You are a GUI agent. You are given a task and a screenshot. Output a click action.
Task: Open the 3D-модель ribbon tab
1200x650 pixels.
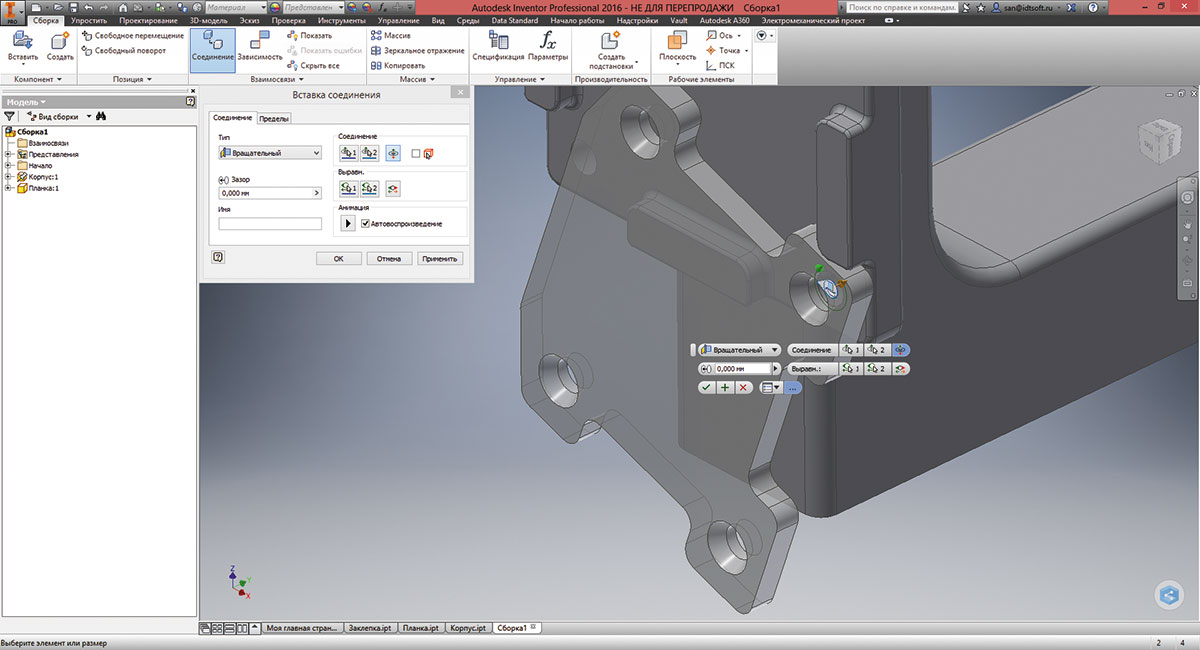click(x=208, y=20)
